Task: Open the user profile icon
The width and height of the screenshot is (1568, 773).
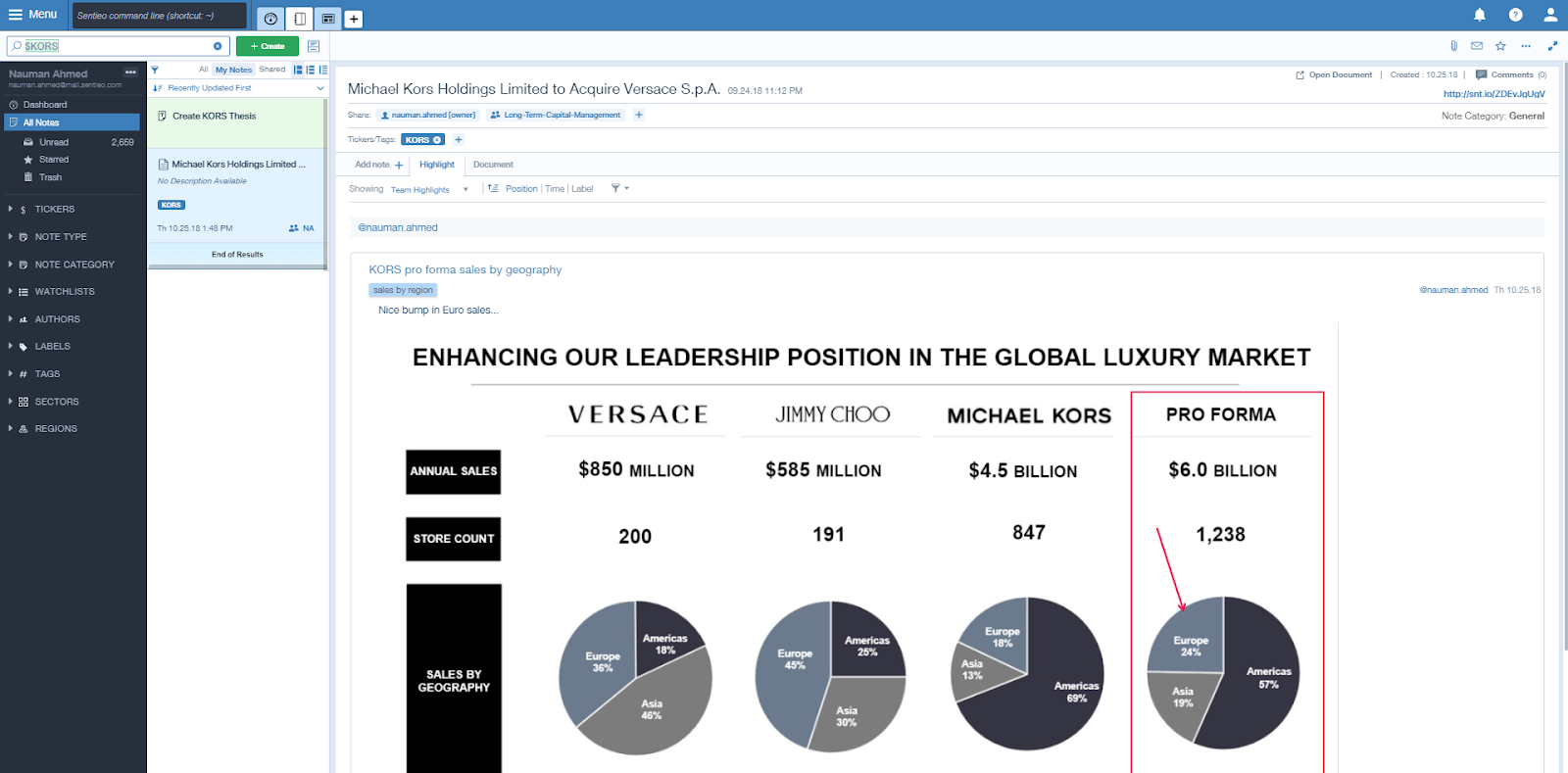Action: coord(1550,15)
